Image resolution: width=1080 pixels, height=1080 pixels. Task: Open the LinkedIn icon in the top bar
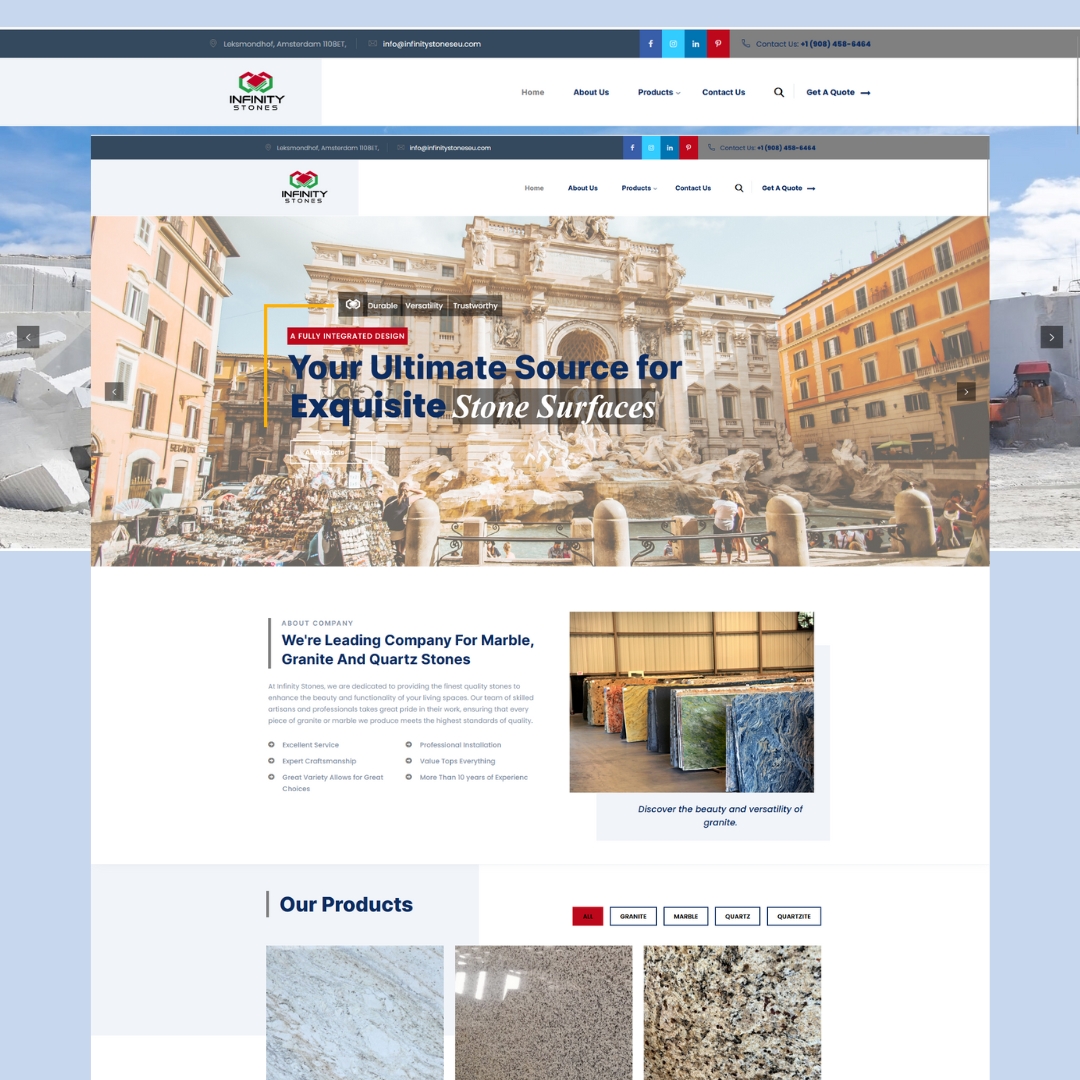click(x=695, y=44)
